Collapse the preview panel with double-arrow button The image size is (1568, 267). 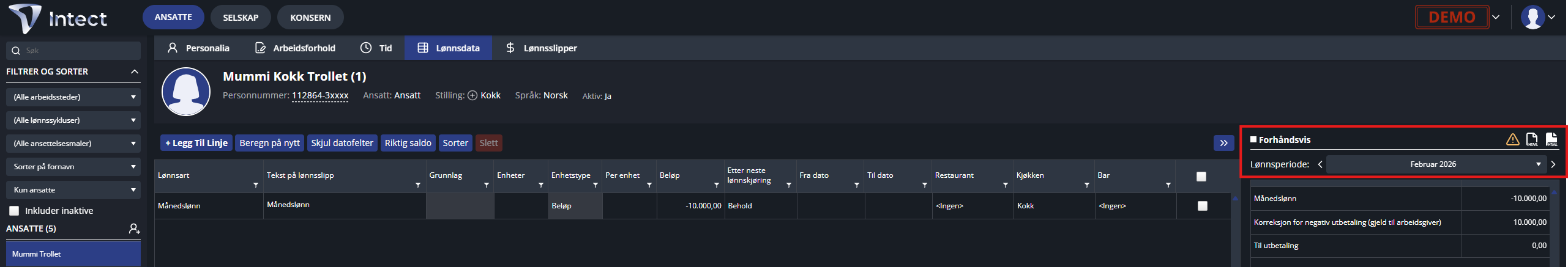(1223, 143)
